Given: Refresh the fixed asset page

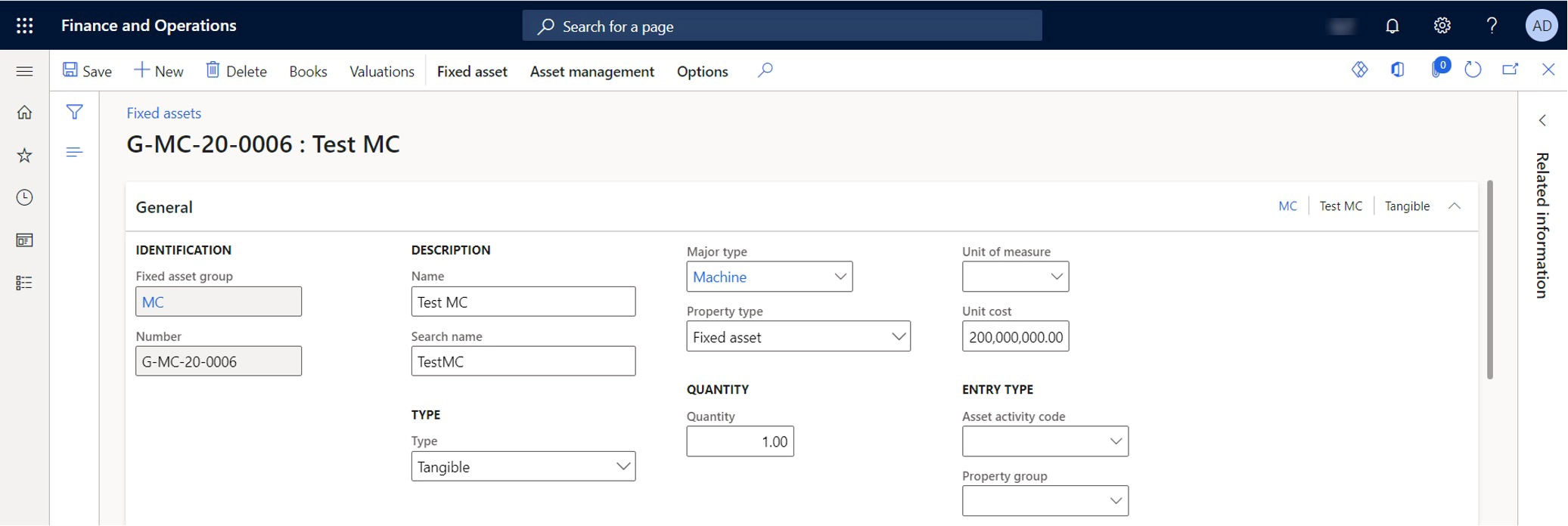Looking at the screenshot, I should click(x=1473, y=70).
